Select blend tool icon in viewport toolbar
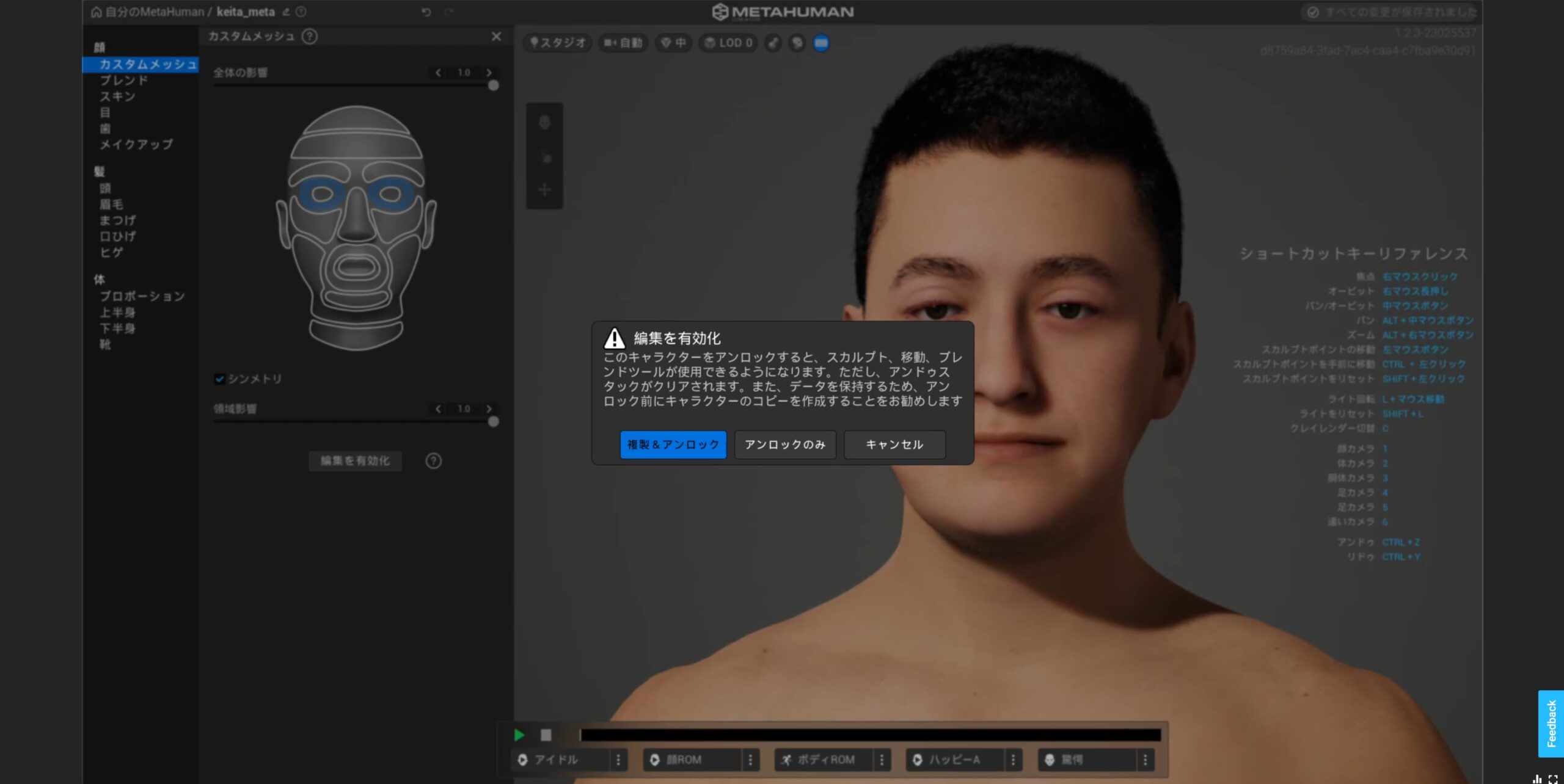 [544, 158]
